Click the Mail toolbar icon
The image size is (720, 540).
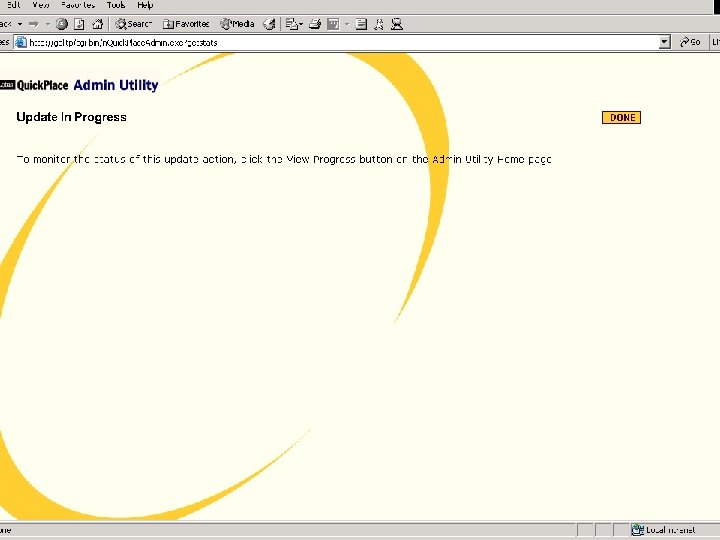coord(292,24)
